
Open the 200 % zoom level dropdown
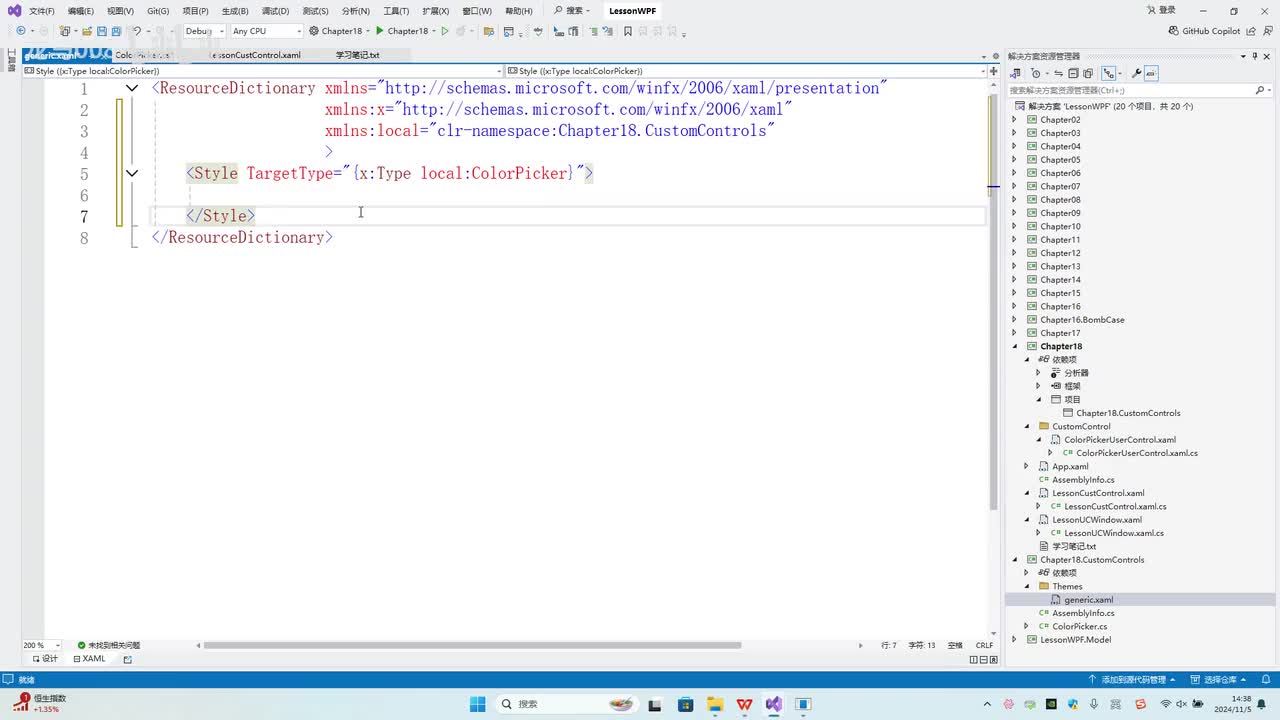pos(42,645)
